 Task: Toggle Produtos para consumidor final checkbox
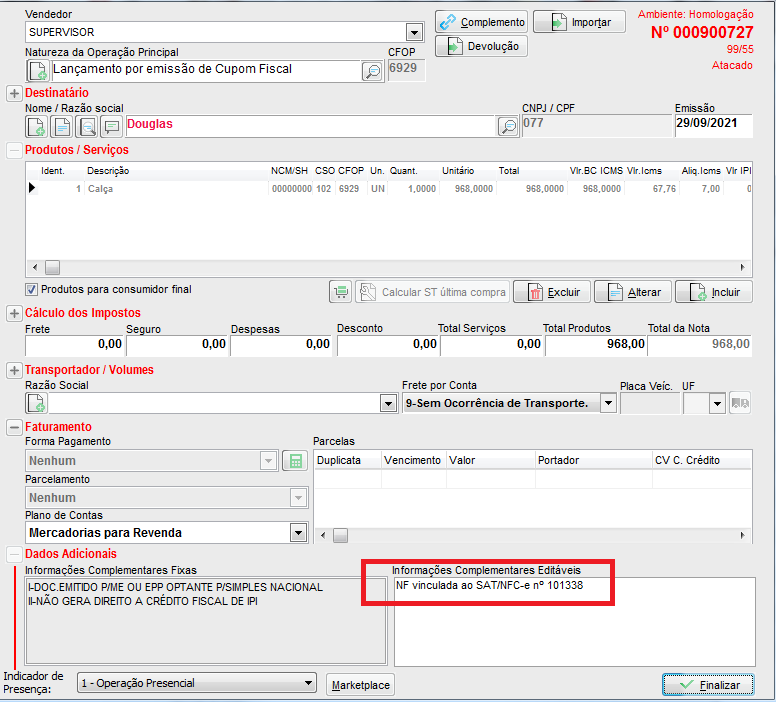point(31,290)
